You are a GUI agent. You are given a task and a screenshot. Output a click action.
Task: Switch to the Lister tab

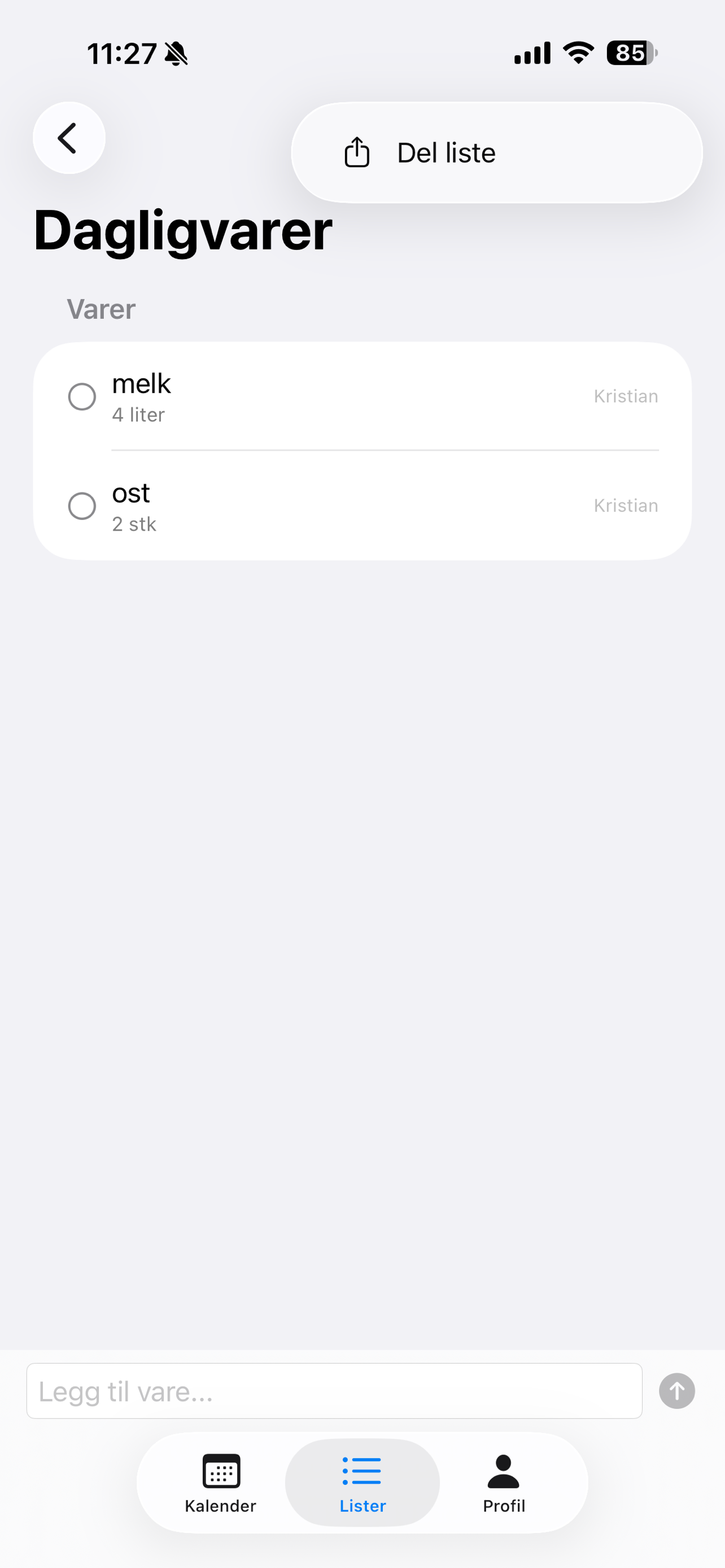(x=362, y=1483)
